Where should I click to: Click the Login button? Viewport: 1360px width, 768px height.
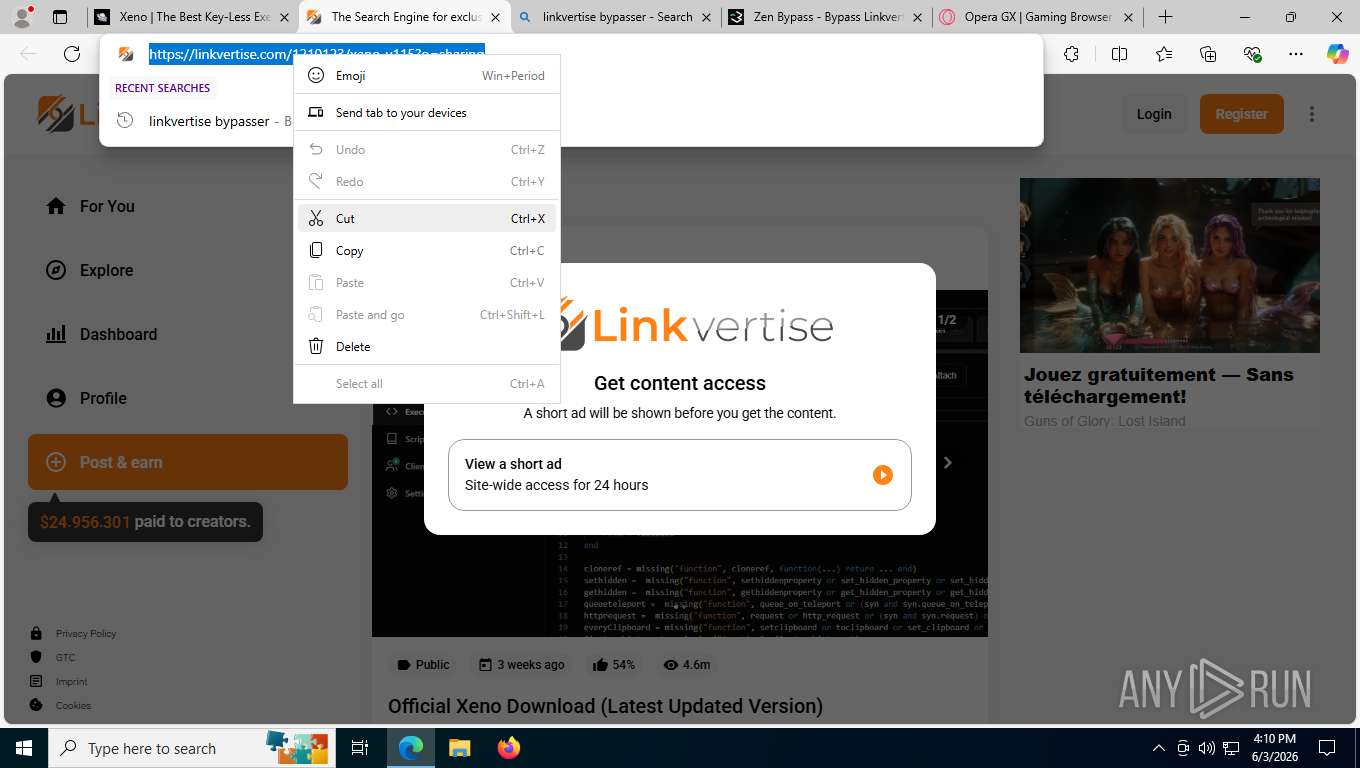point(1154,114)
